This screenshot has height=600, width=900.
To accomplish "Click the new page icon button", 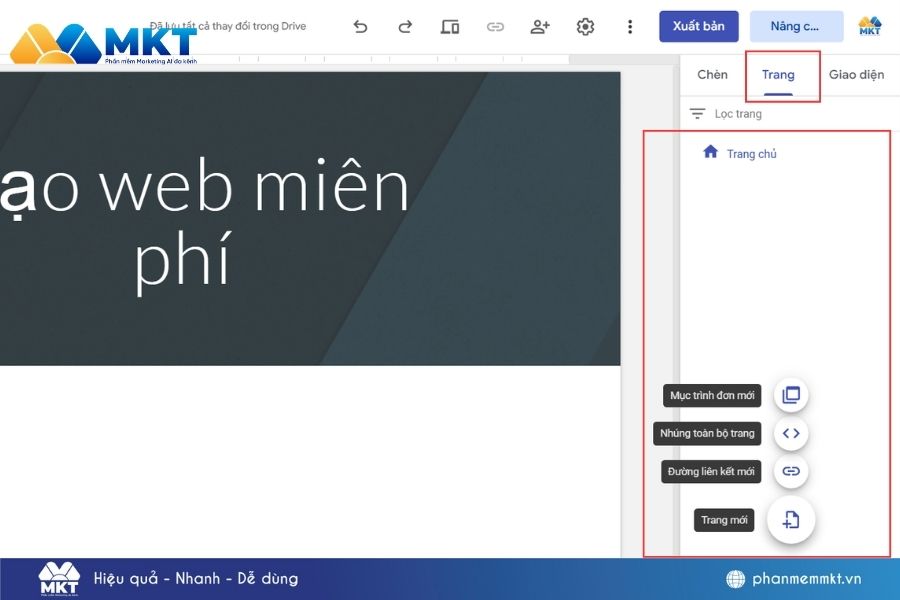I will point(791,520).
